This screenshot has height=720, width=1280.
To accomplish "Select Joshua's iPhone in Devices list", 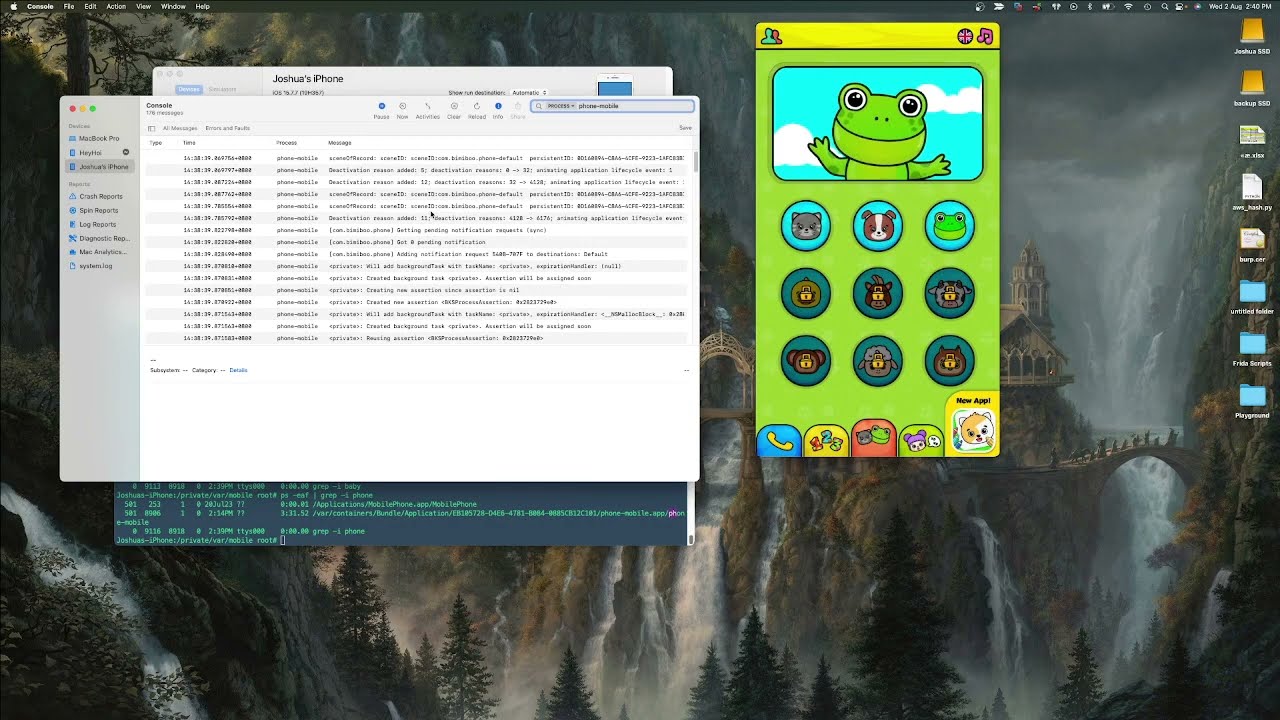I will pos(99,167).
